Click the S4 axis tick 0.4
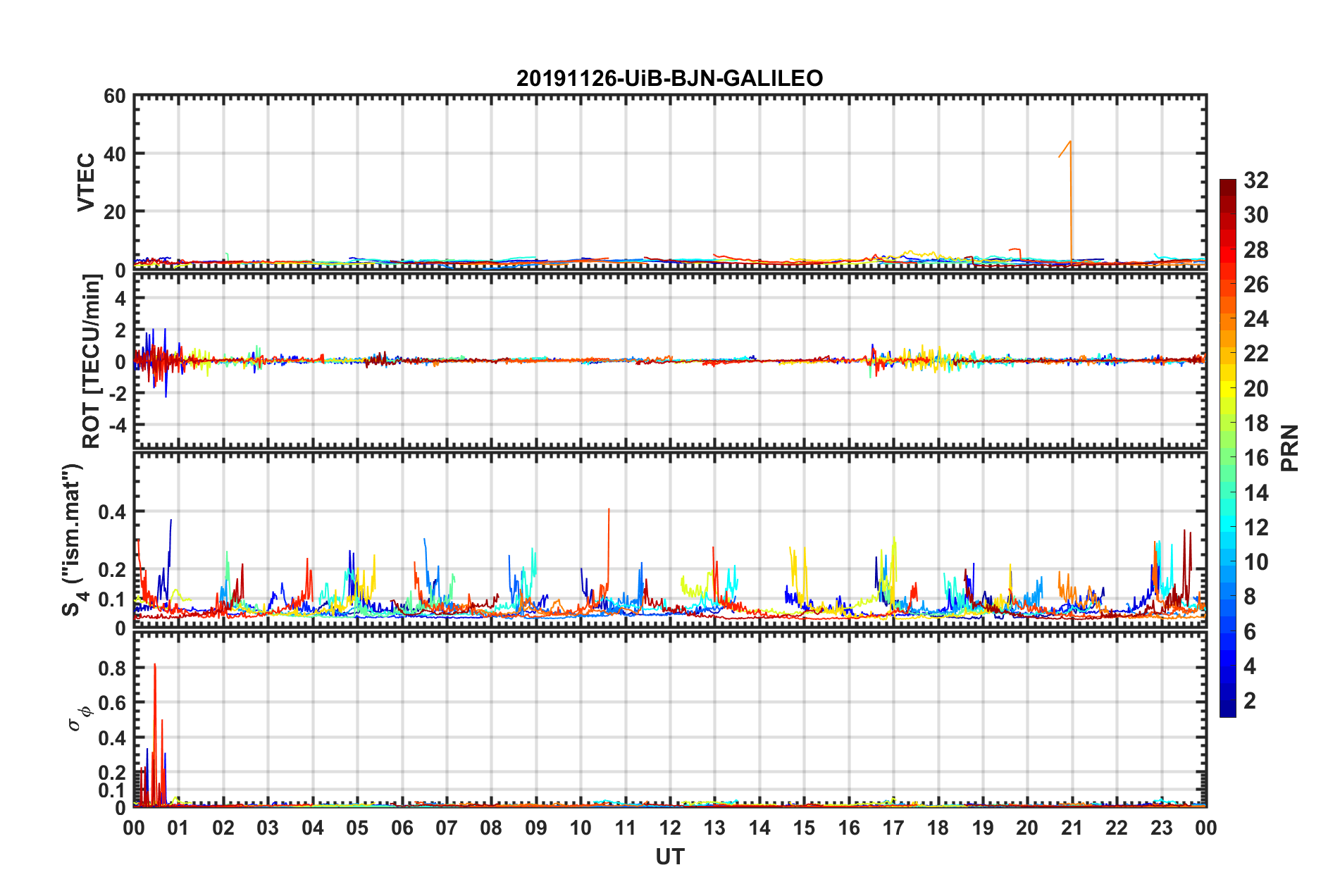The image size is (1340, 896). tap(113, 512)
